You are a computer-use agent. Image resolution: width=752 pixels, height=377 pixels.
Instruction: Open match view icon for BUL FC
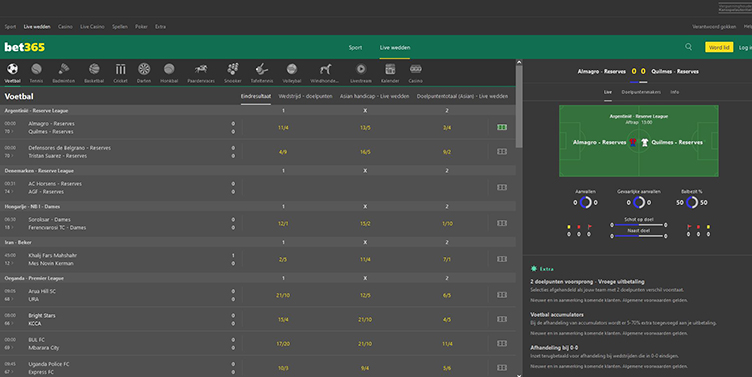tap(502, 343)
